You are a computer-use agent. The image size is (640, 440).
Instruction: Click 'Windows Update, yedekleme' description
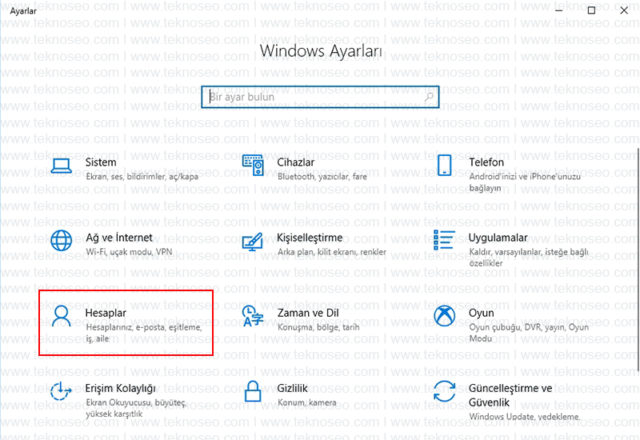[524, 417]
